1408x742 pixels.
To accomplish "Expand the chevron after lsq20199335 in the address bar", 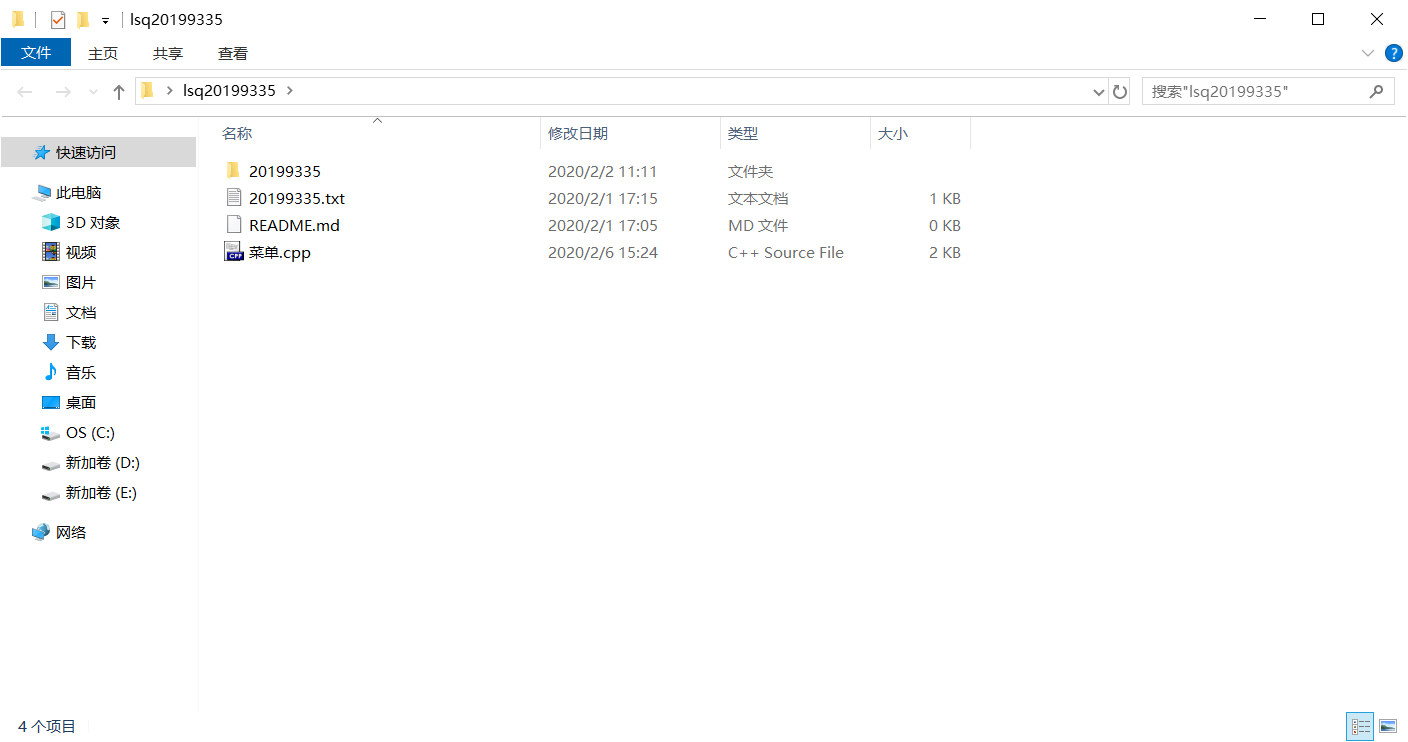I will pyautogui.click(x=290, y=90).
